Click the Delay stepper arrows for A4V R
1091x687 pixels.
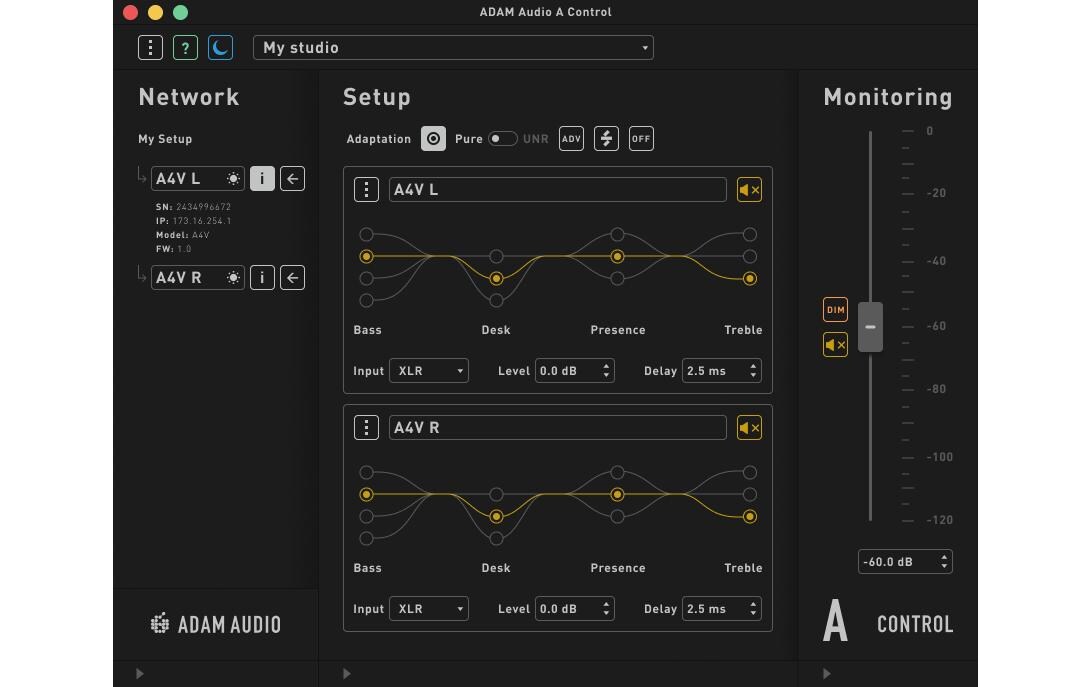(x=753, y=609)
